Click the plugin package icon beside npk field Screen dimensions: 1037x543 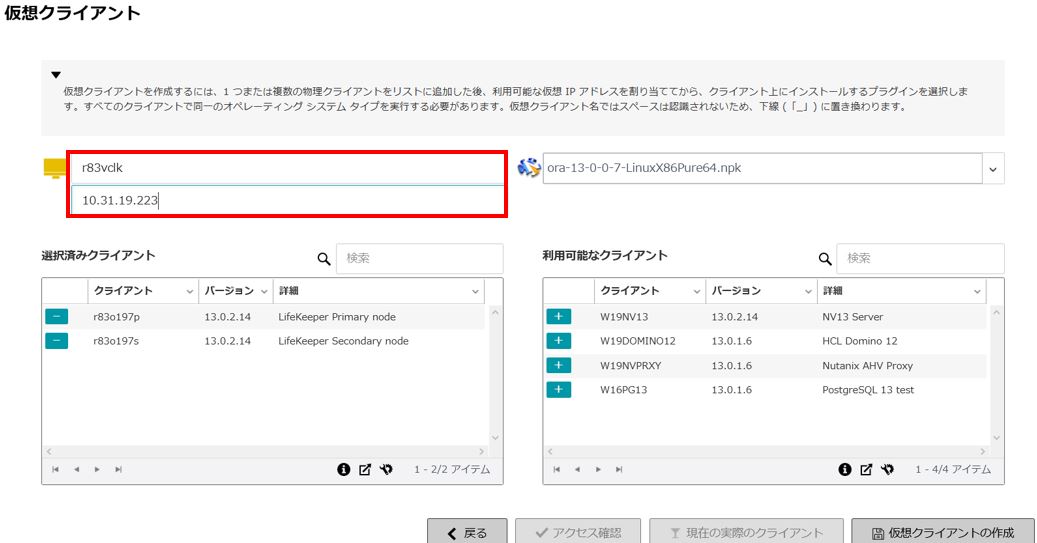coord(528,168)
